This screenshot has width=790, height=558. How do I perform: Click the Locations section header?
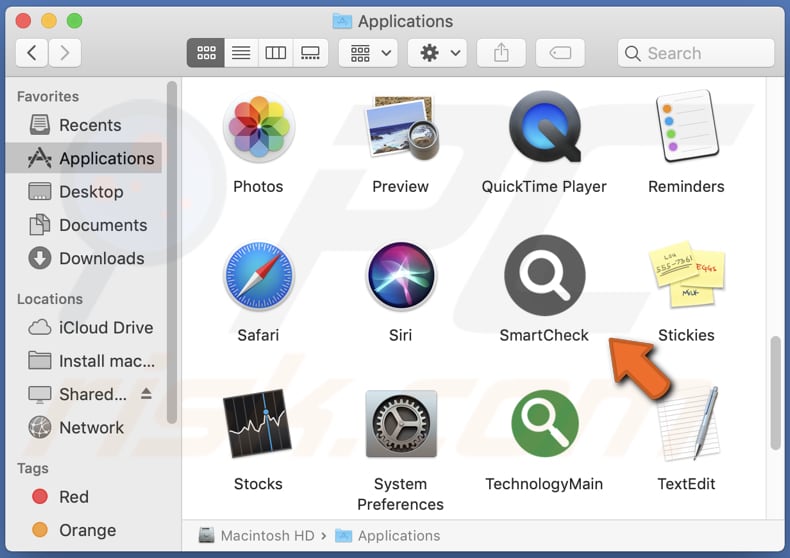[50, 299]
